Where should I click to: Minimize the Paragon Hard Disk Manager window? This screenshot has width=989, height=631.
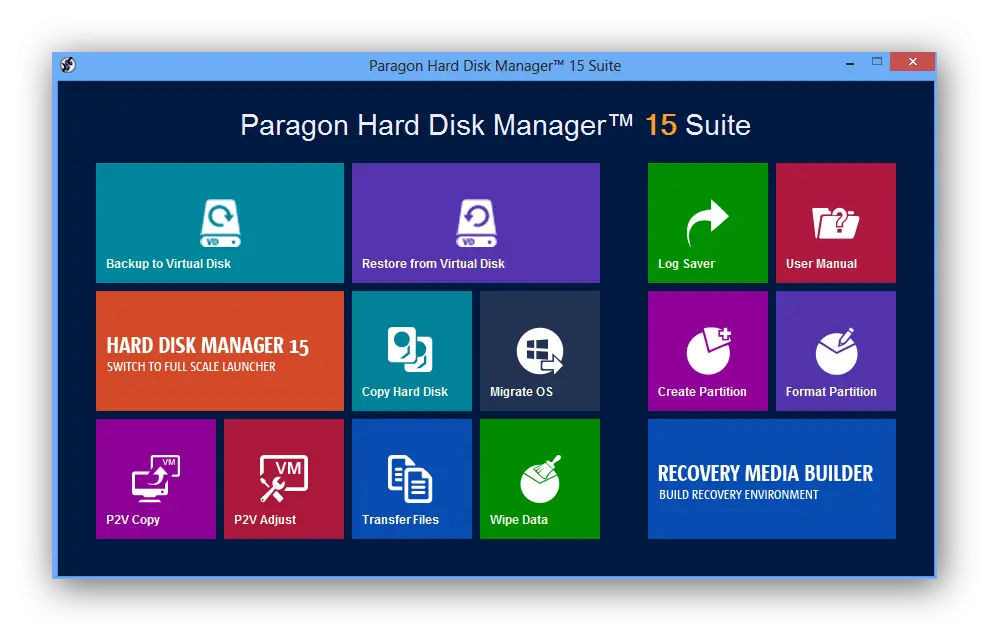click(x=850, y=63)
